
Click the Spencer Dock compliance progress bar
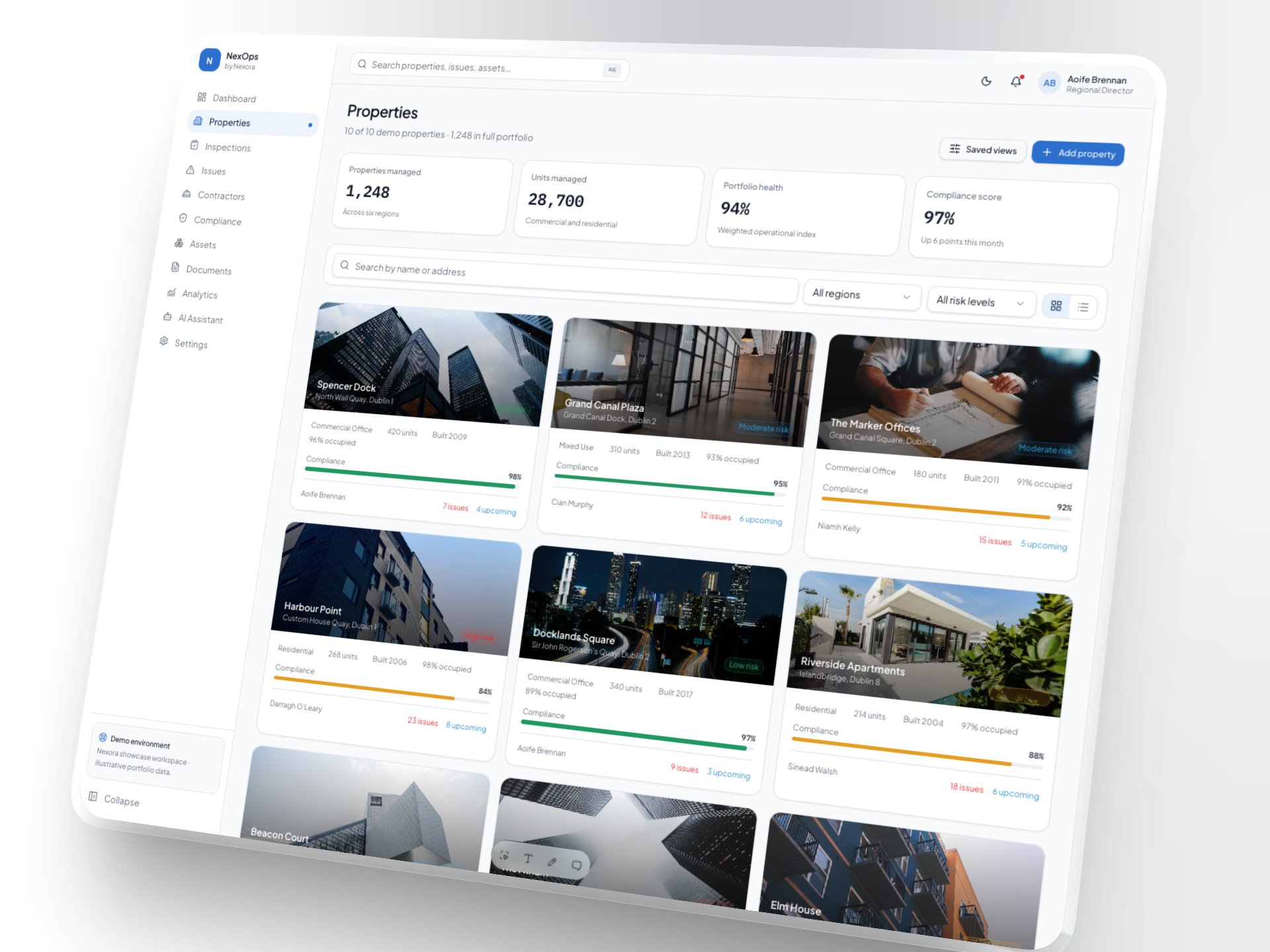coord(411,477)
